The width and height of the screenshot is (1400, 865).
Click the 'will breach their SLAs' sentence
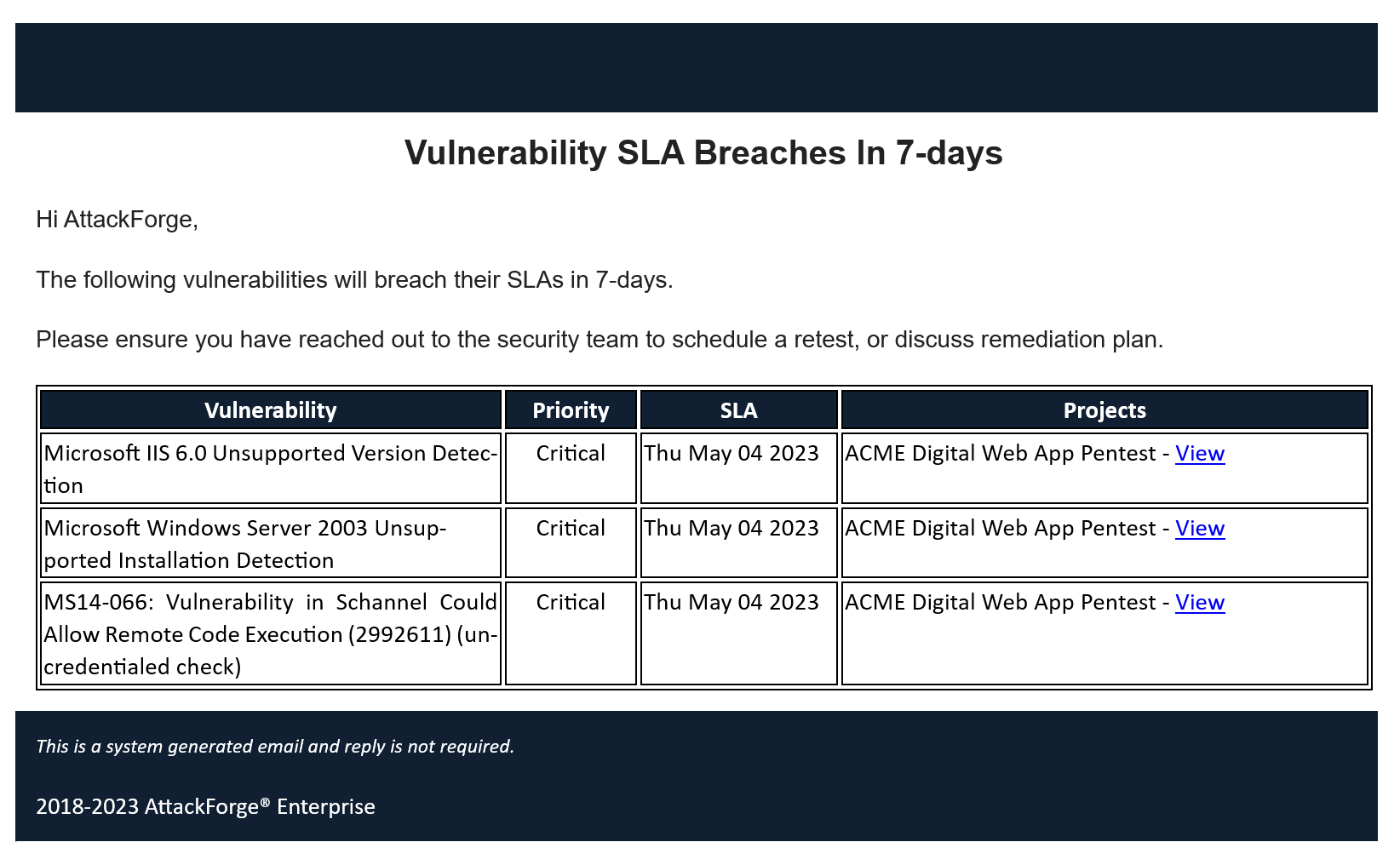[354, 280]
